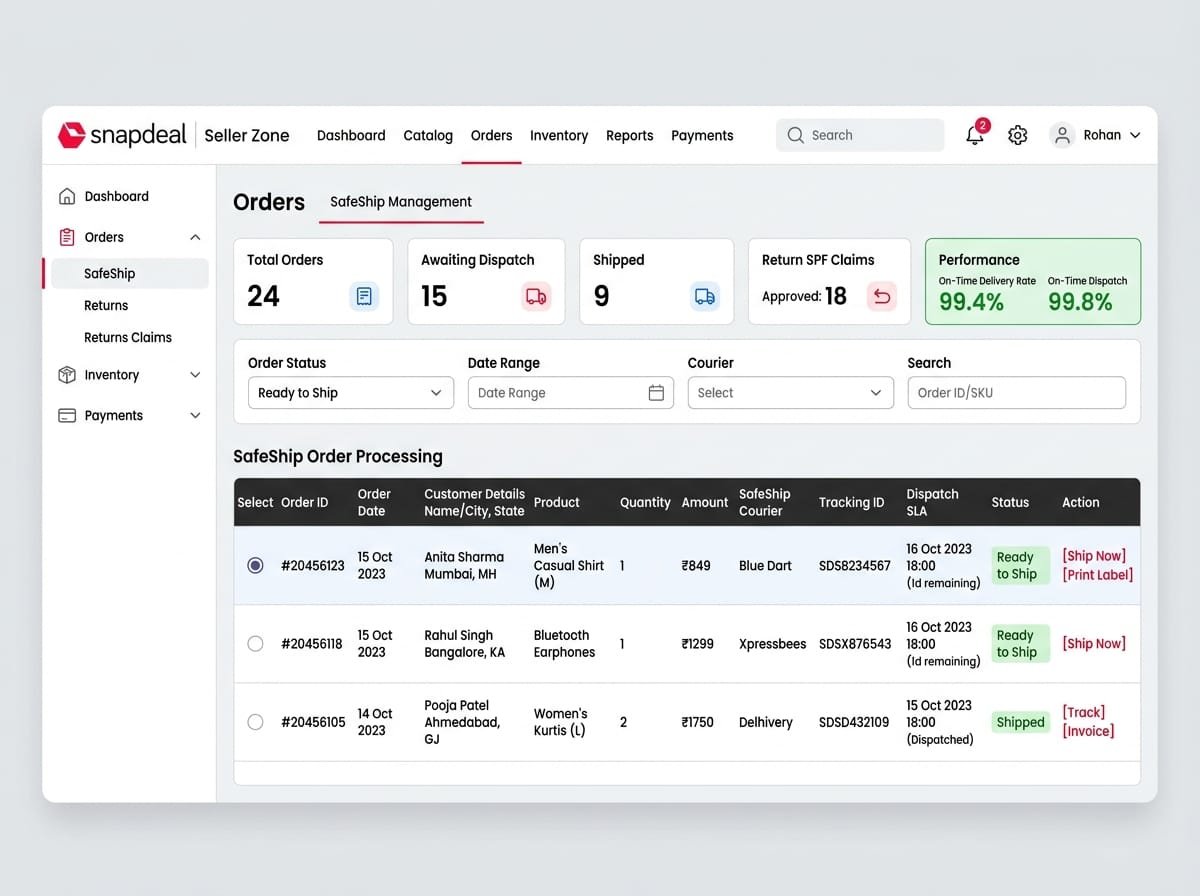Click Ship Now for Rahul Singh's order
The image size is (1200, 896).
coord(1094,643)
